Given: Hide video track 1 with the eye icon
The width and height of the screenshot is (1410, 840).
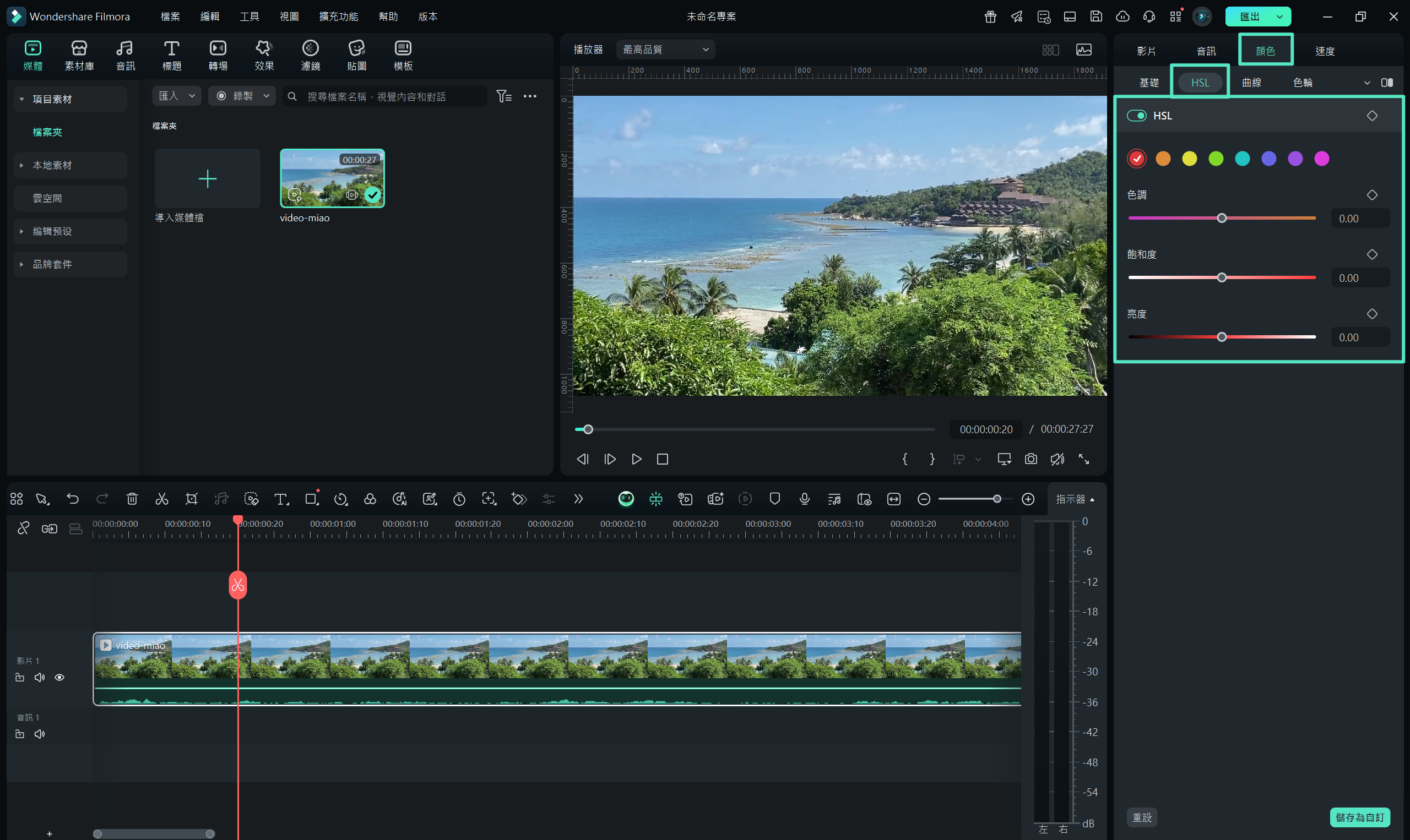Looking at the screenshot, I should [x=59, y=678].
